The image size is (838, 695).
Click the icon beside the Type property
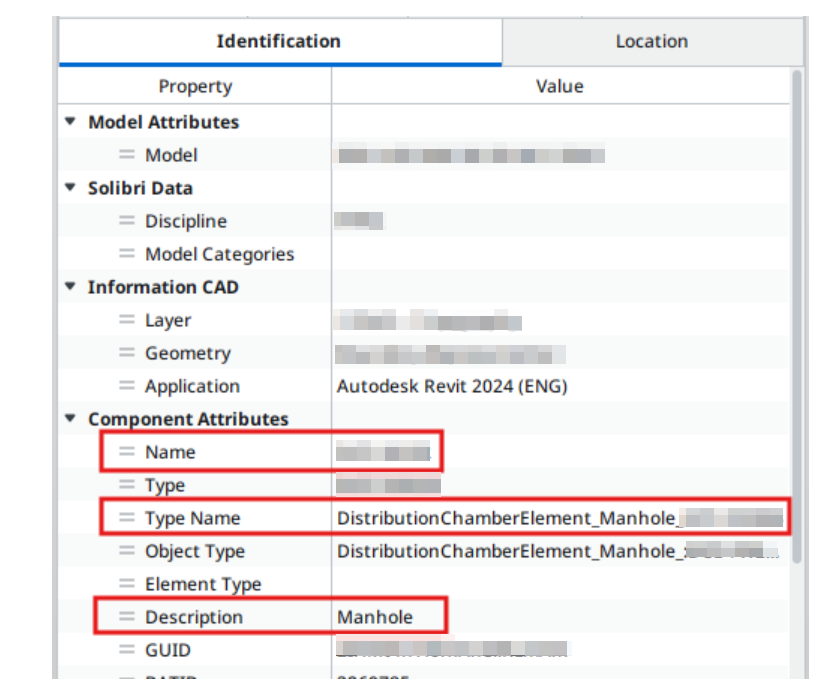(x=127, y=484)
